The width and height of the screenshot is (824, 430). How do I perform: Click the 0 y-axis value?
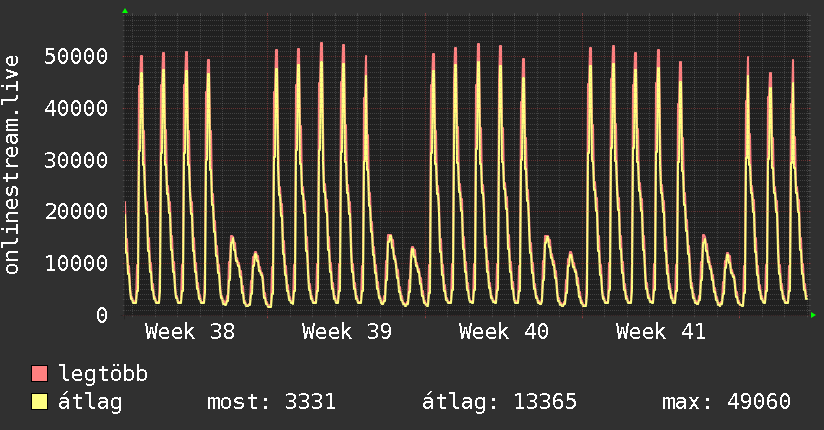(102, 315)
